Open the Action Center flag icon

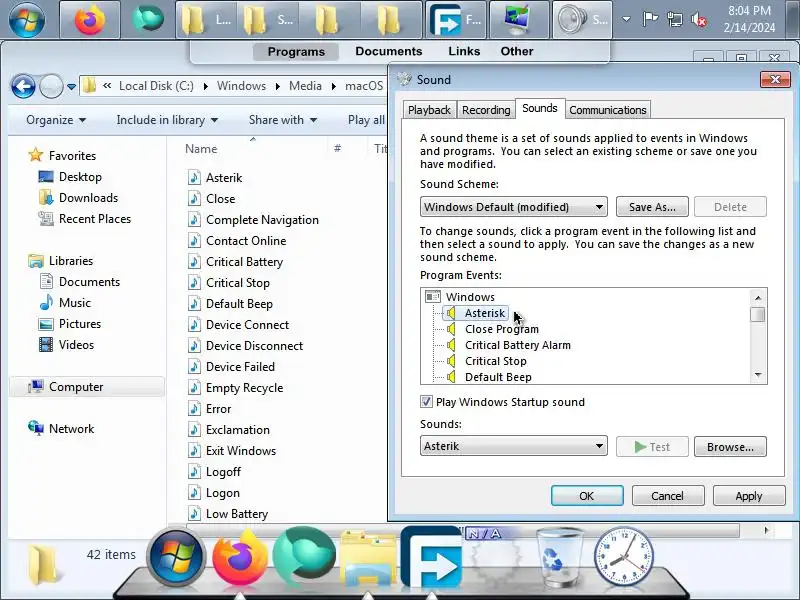pos(650,19)
